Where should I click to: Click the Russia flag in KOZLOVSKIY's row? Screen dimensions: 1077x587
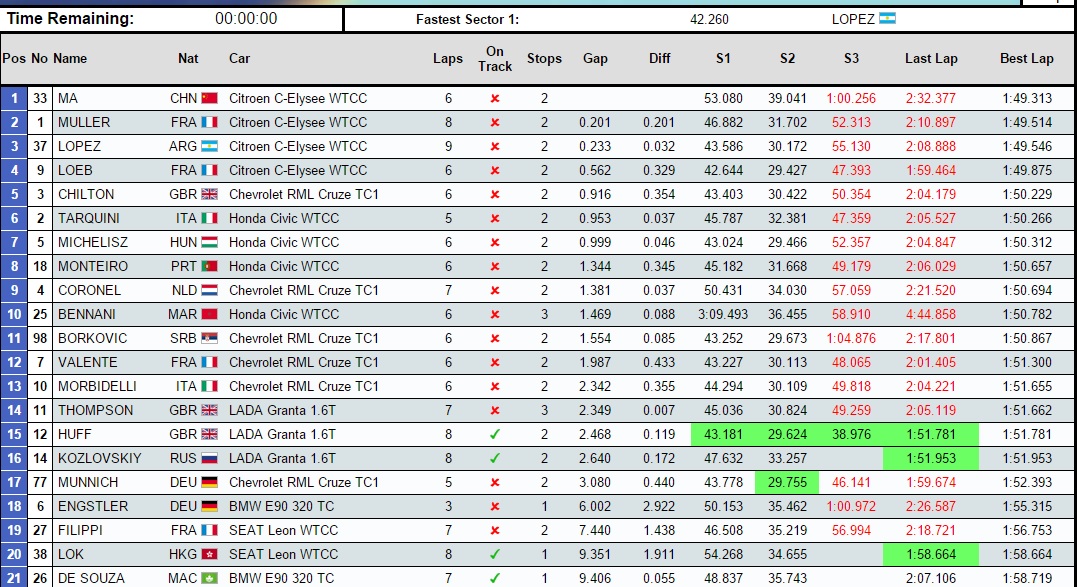tap(209, 458)
